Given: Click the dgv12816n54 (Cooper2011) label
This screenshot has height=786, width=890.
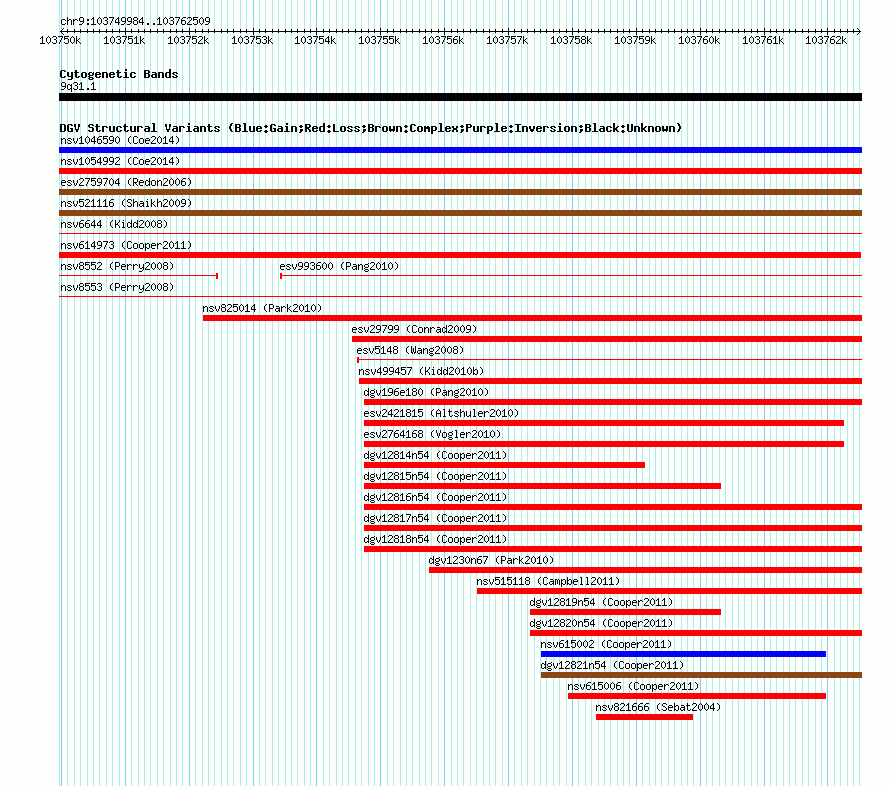Looking at the screenshot, I should (x=435, y=497).
